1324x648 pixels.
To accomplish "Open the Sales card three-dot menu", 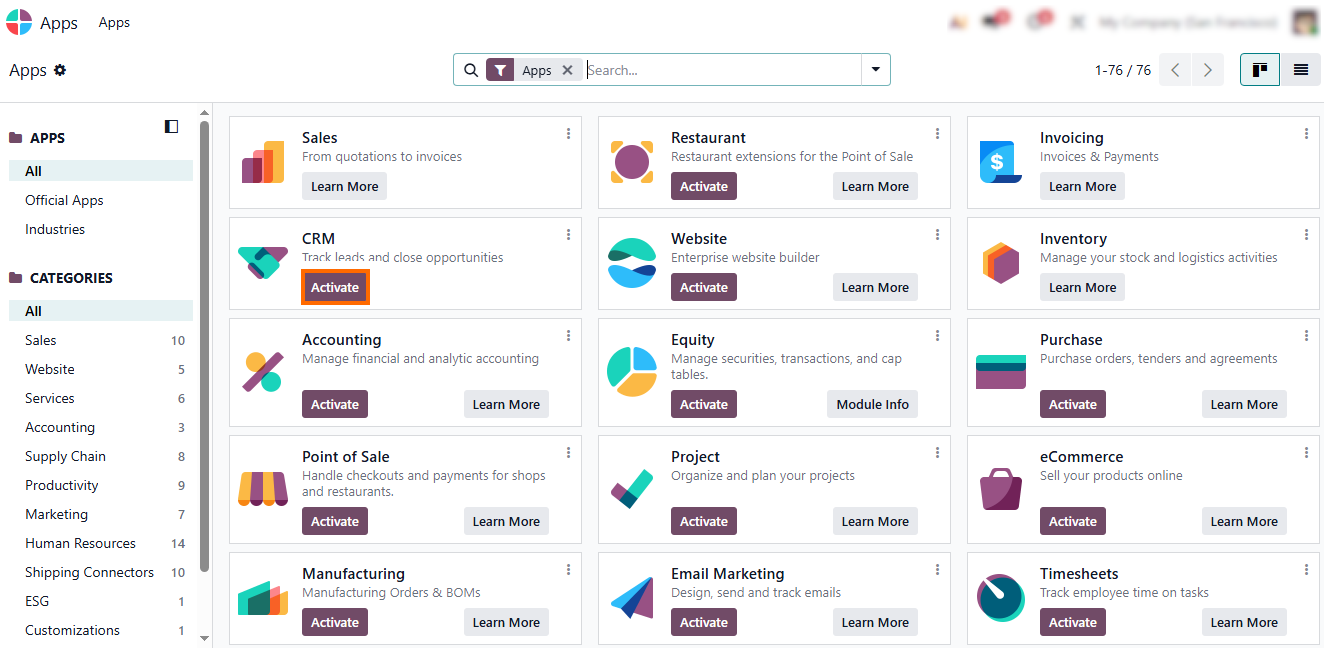I will (568, 134).
